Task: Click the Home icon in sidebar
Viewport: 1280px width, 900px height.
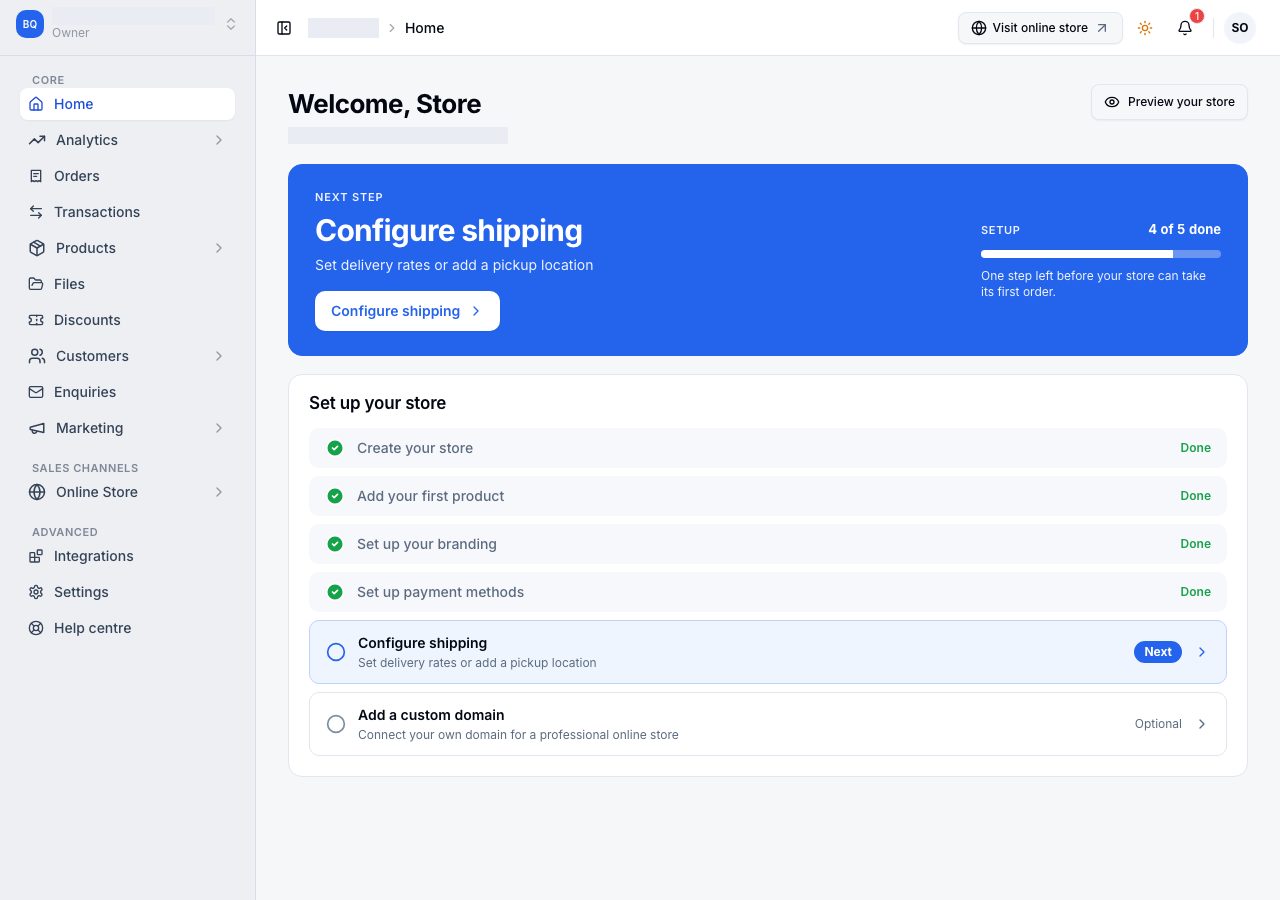Action: [x=36, y=104]
